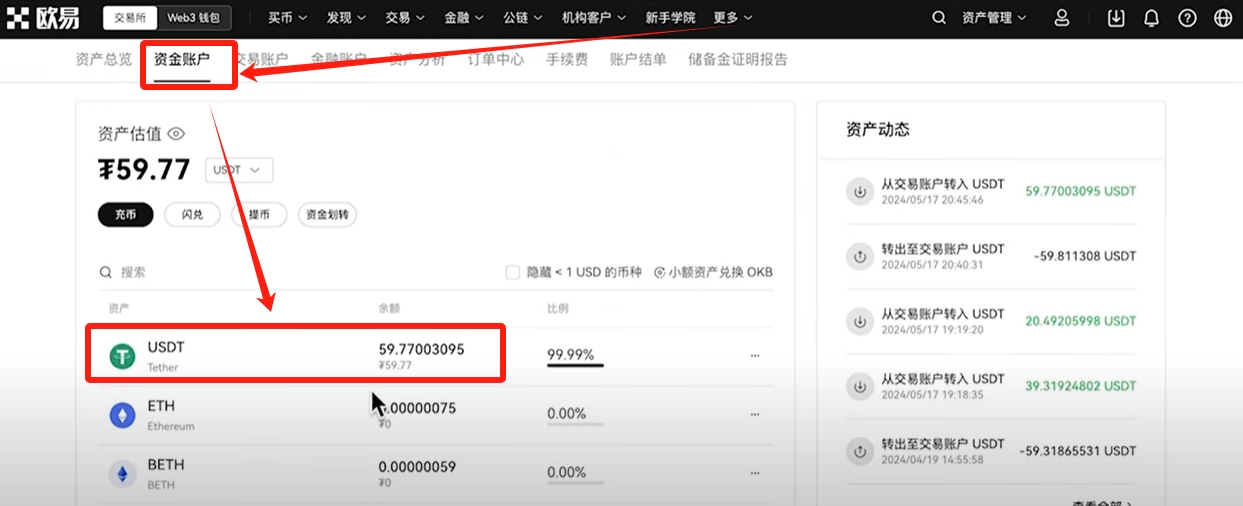Click the ETH Ethereum coin icon
The image size is (1243, 506).
(x=122, y=415)
